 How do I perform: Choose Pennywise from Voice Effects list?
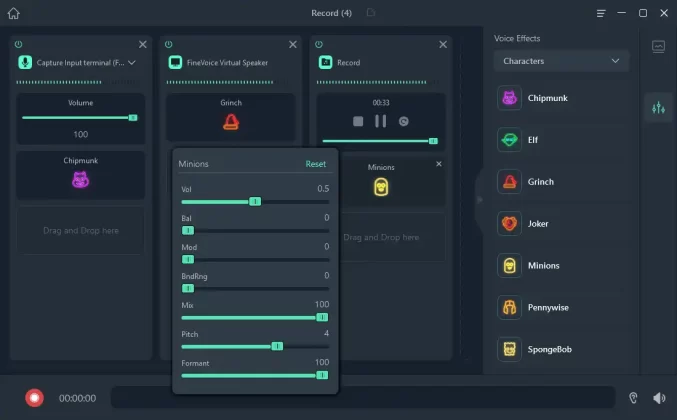tap(561, 307)
